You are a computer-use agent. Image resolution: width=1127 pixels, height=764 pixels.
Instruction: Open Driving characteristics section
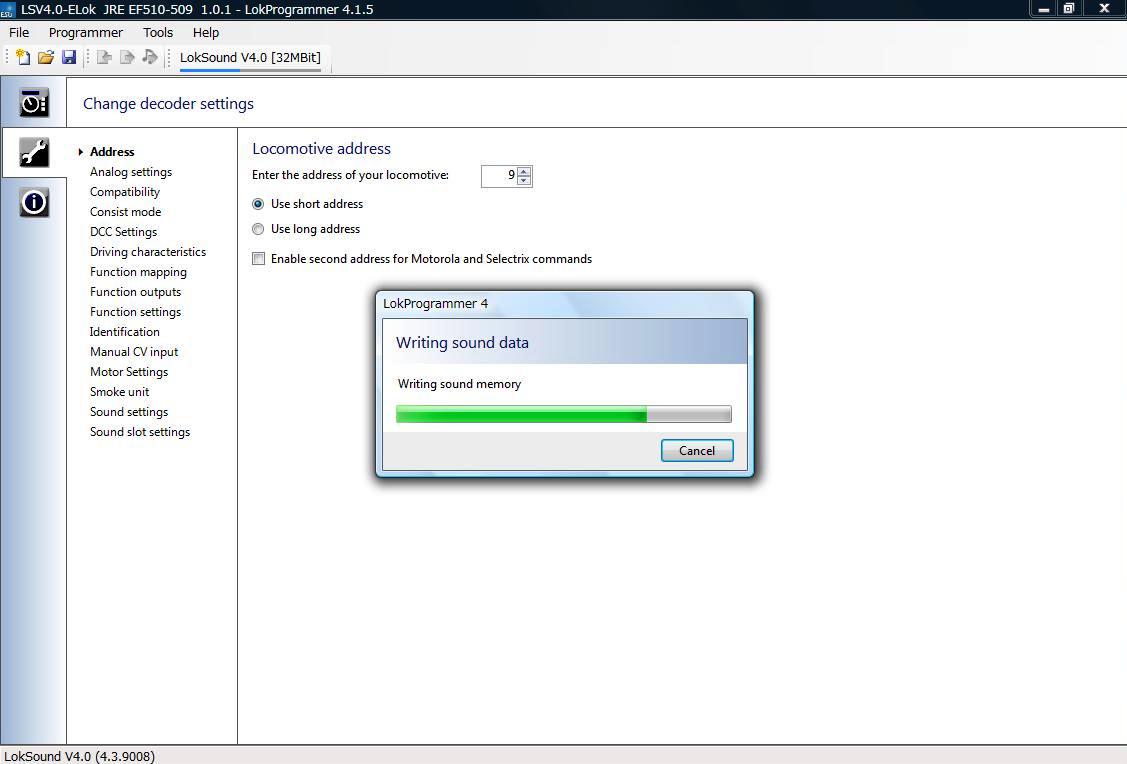[x=148, y=252]
